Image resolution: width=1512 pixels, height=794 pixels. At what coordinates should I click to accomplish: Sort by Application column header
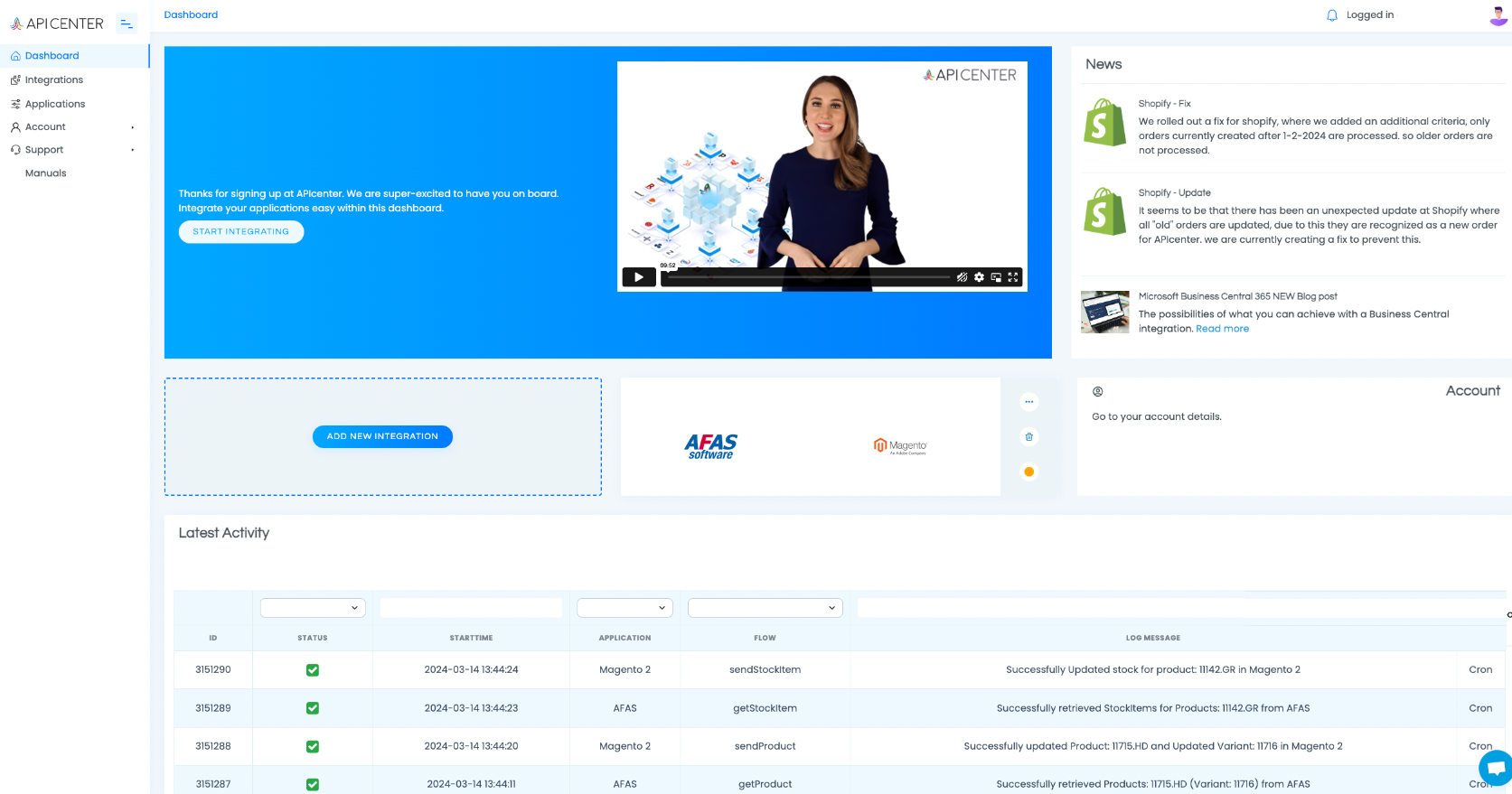tap(625, 638)
